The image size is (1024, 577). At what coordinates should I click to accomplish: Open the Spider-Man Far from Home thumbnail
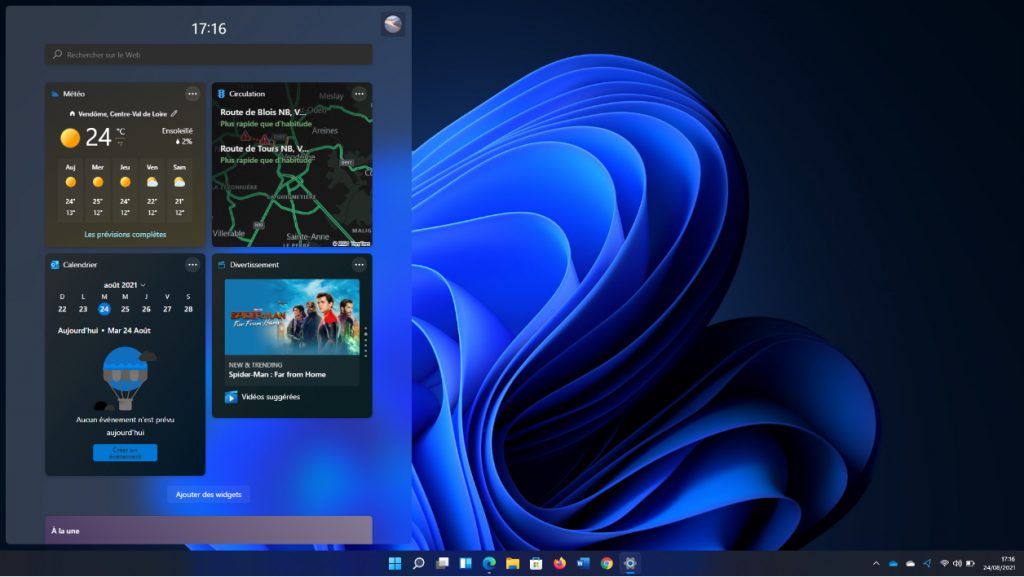[x=291, y=316]
